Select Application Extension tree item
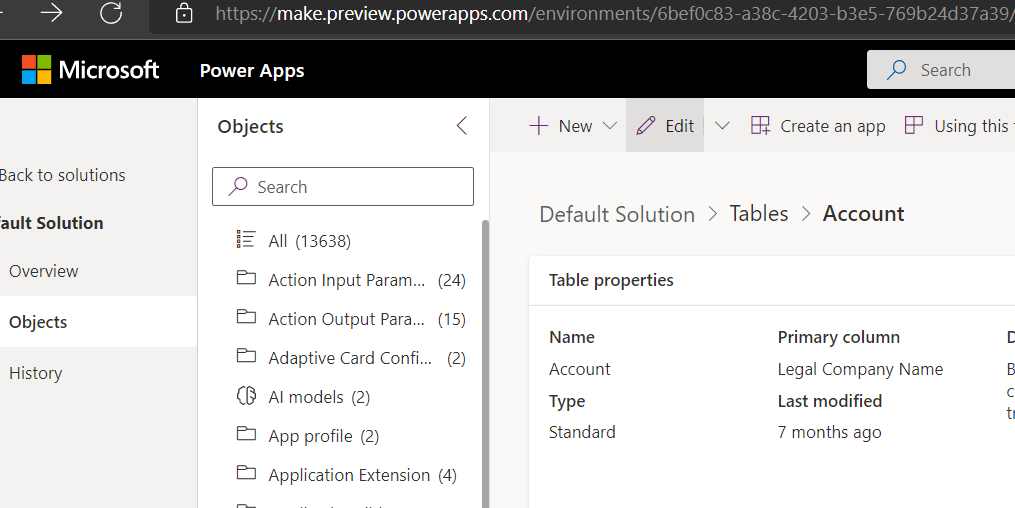Viewport: 1015px width, 508px height. click(x=349, y=475)
